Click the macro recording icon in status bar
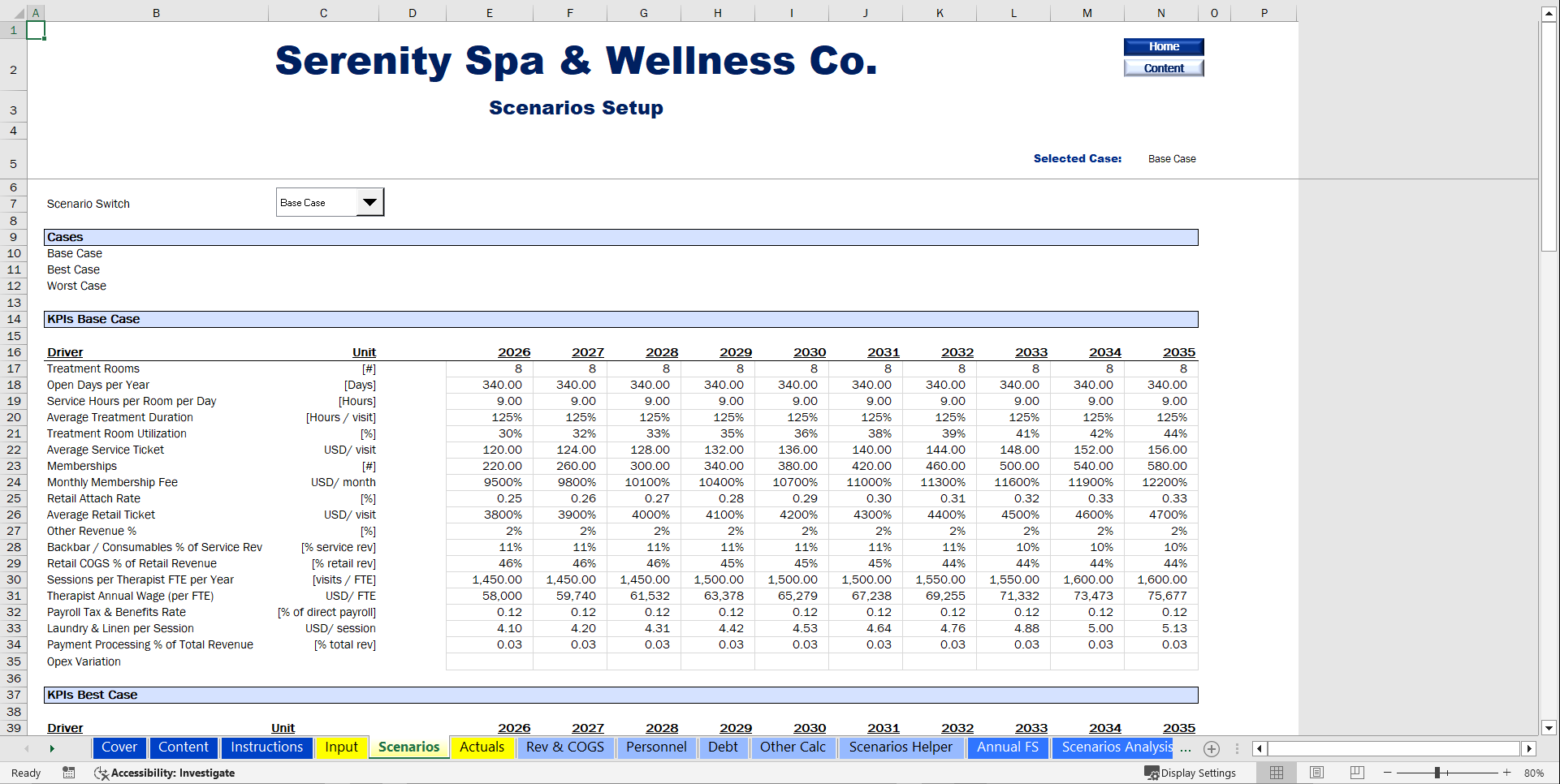1560x784 pixels. pos(69,773)
